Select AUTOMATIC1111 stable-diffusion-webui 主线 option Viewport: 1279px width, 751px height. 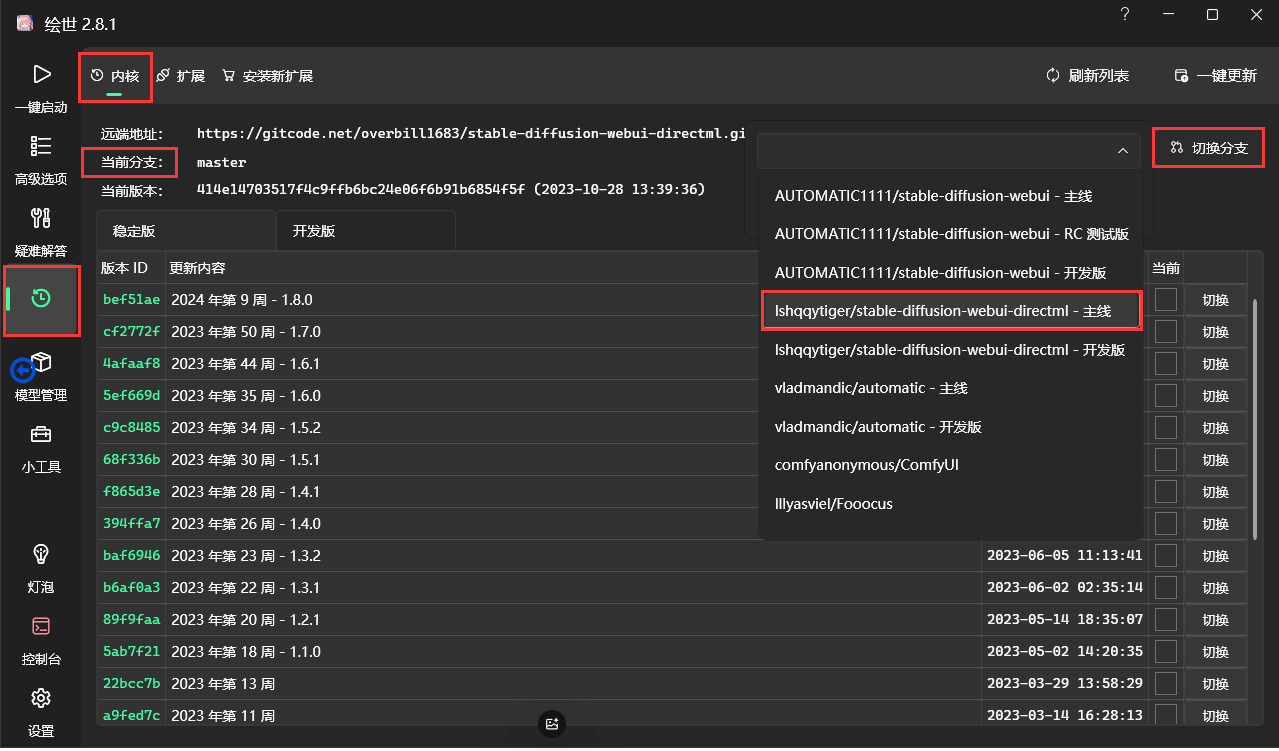point(951,196)
